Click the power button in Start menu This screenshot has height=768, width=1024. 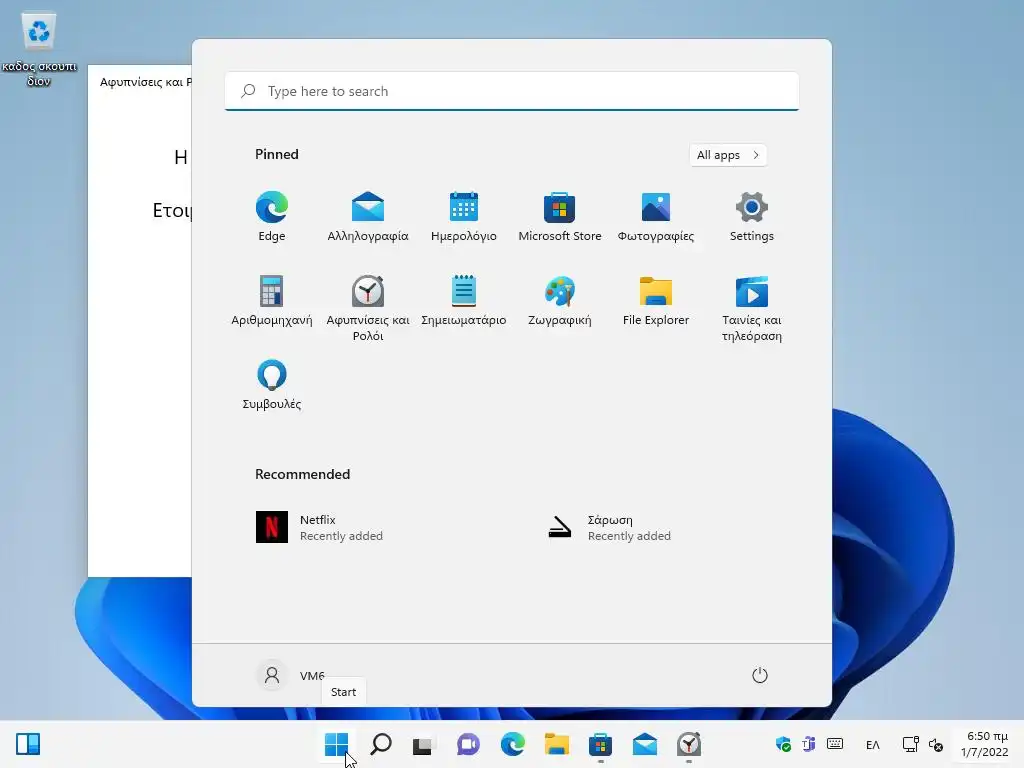click(760, 675)
